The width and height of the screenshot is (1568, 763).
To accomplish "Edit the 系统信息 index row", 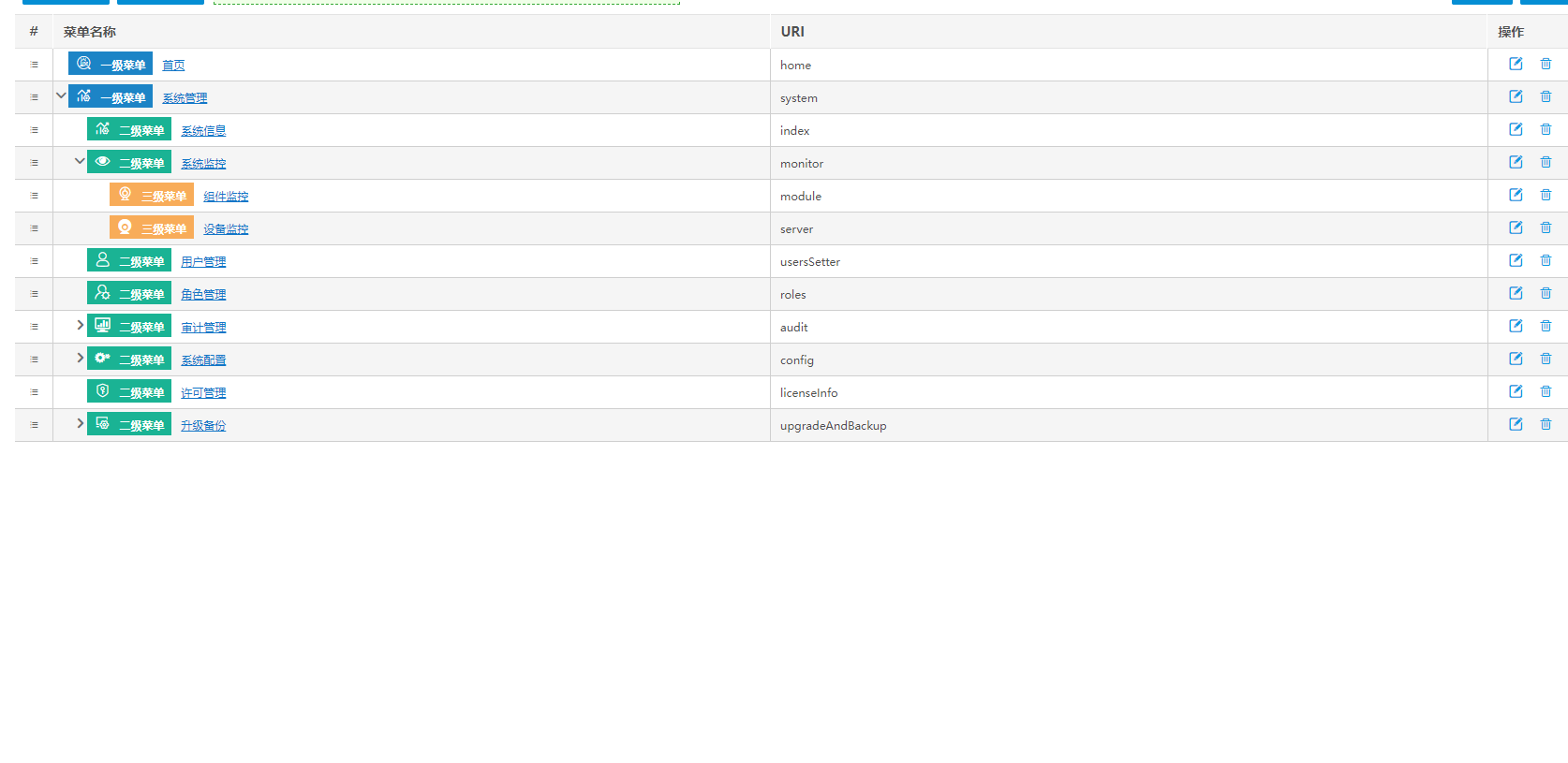I will click(1516, 129).
